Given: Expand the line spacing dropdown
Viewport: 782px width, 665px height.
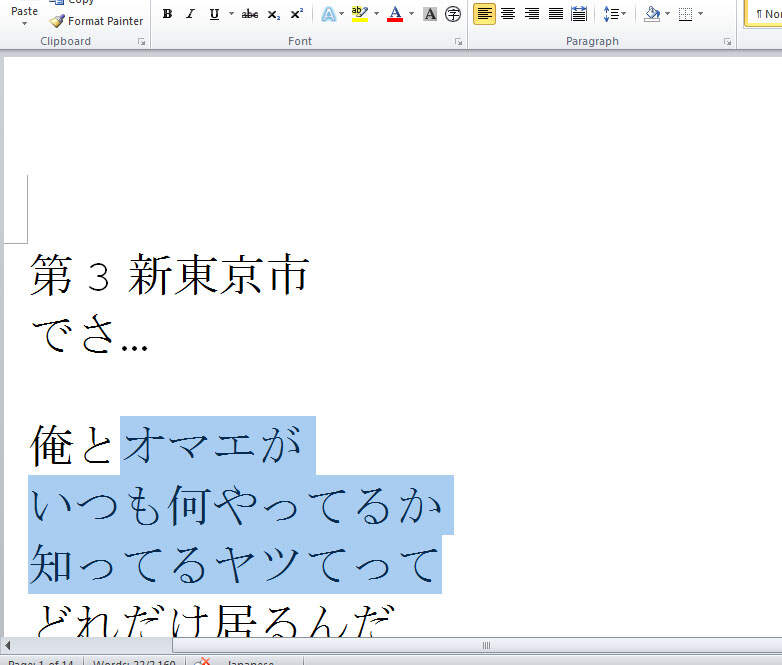Looking at the screenshot, I should click(x=613, y=14).
